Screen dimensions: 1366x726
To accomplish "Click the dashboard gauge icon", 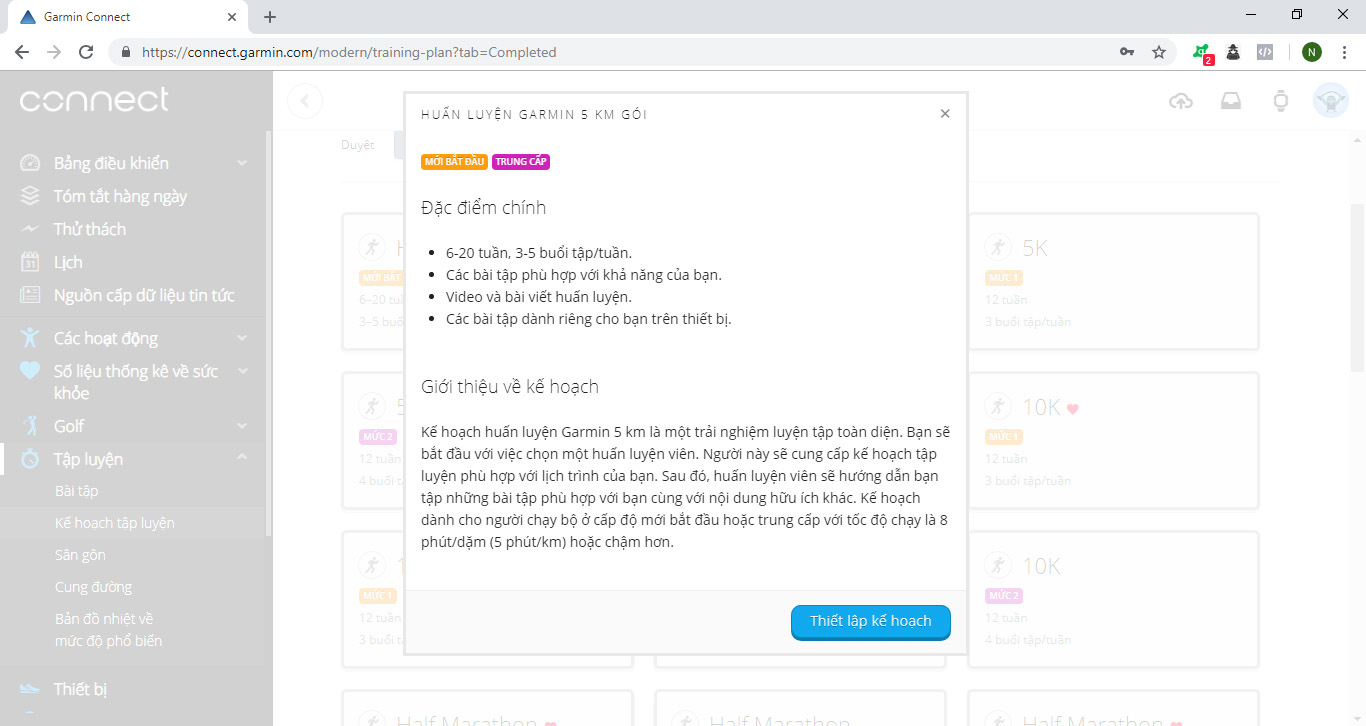I will [x=31, y=163].
